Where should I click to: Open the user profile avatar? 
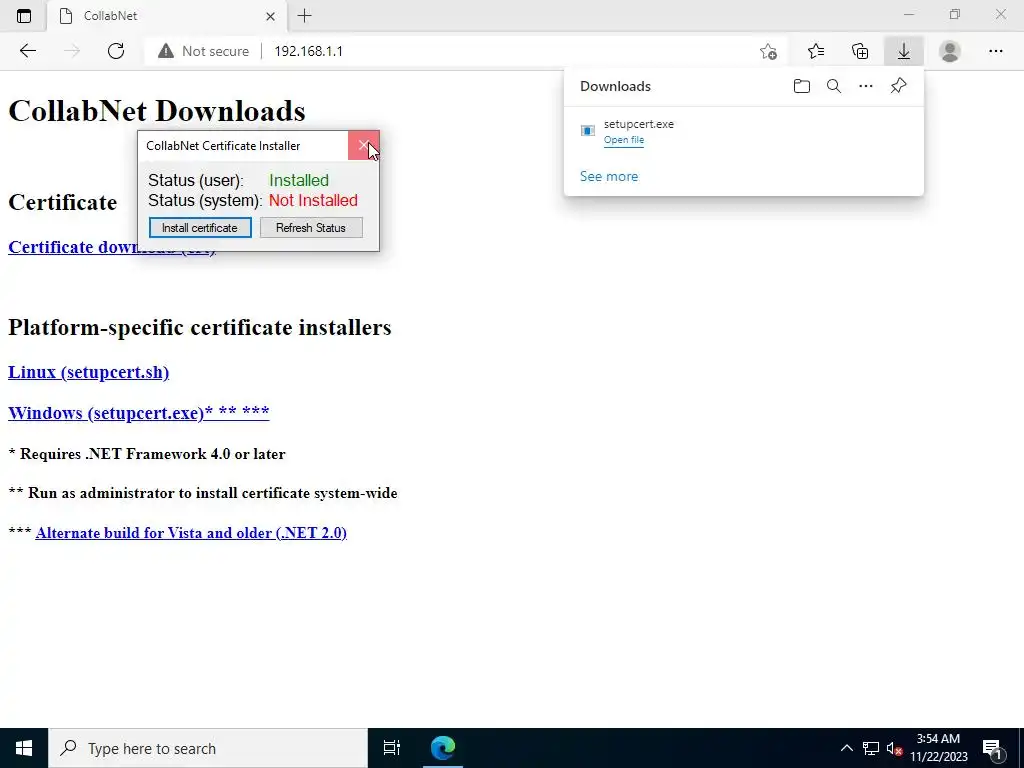click(x=950, y=51)
